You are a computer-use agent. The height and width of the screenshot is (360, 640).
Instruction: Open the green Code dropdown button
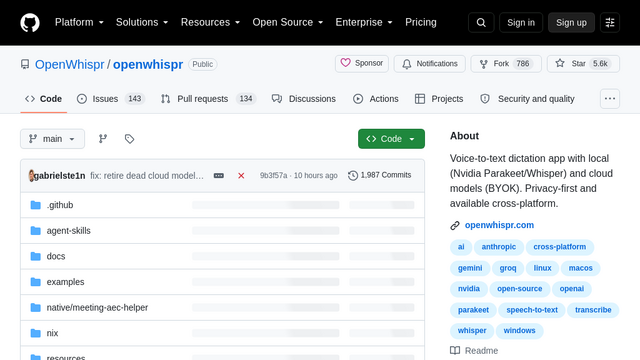pyautogui.click(x=391, y=139)
